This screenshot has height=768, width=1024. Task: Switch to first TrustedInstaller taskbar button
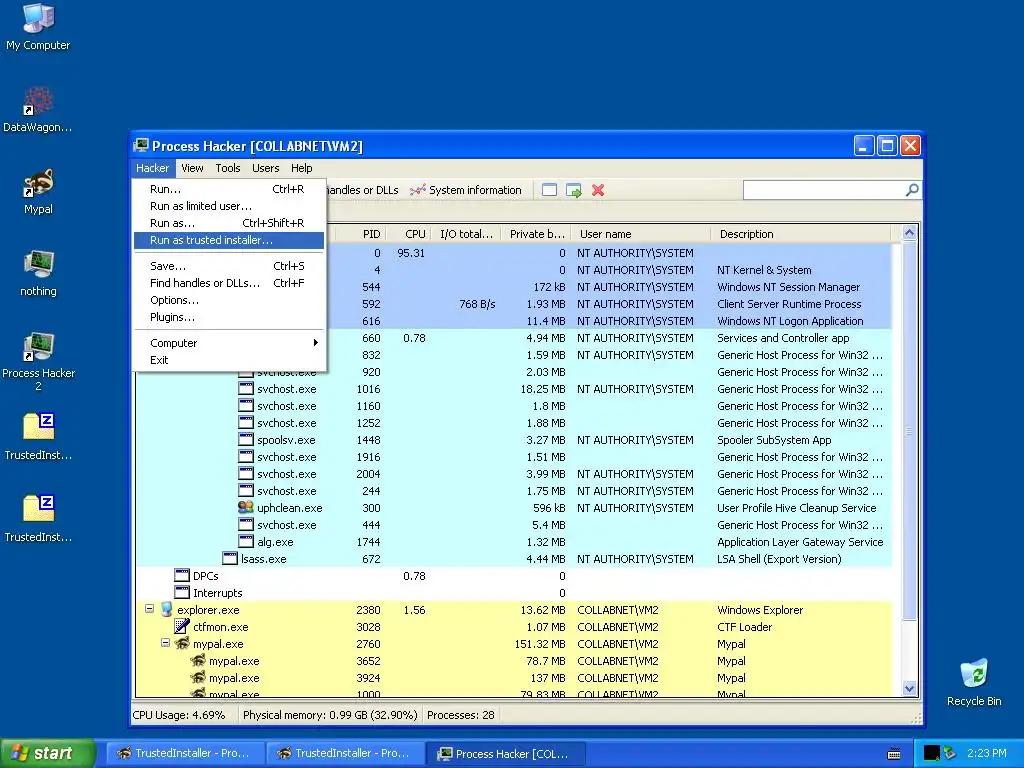[x=185, y=753]
